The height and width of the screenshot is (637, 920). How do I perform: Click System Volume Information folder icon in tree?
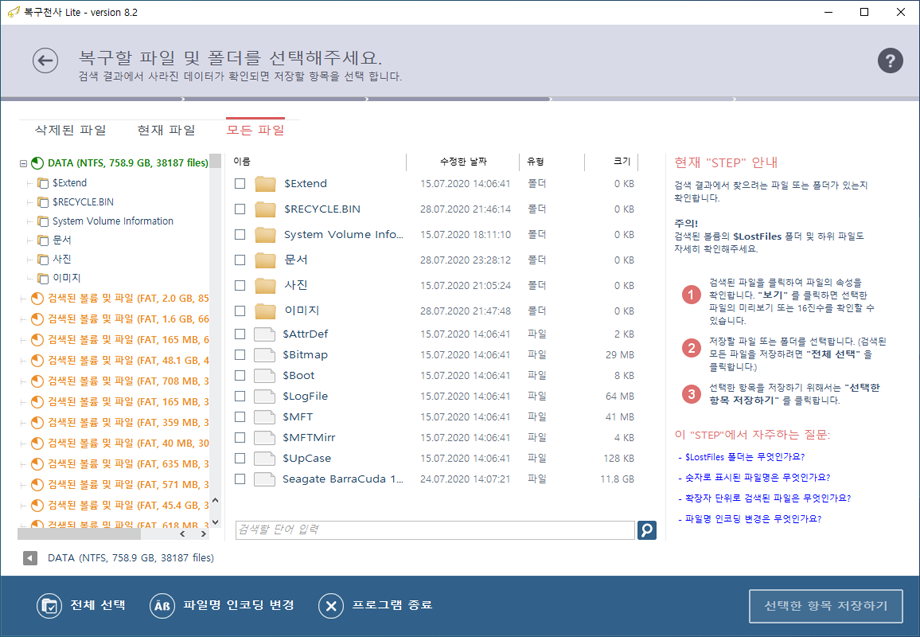coord(43,221)
